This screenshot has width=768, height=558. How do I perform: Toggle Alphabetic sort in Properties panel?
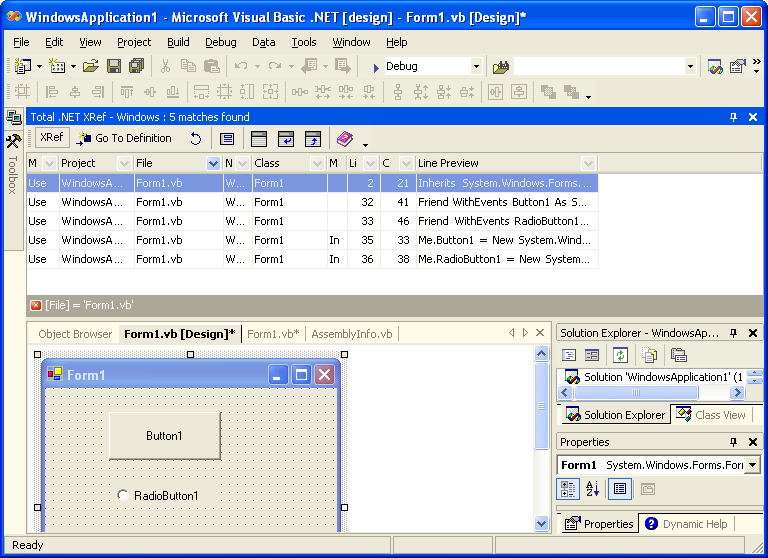tap(592, 489)
